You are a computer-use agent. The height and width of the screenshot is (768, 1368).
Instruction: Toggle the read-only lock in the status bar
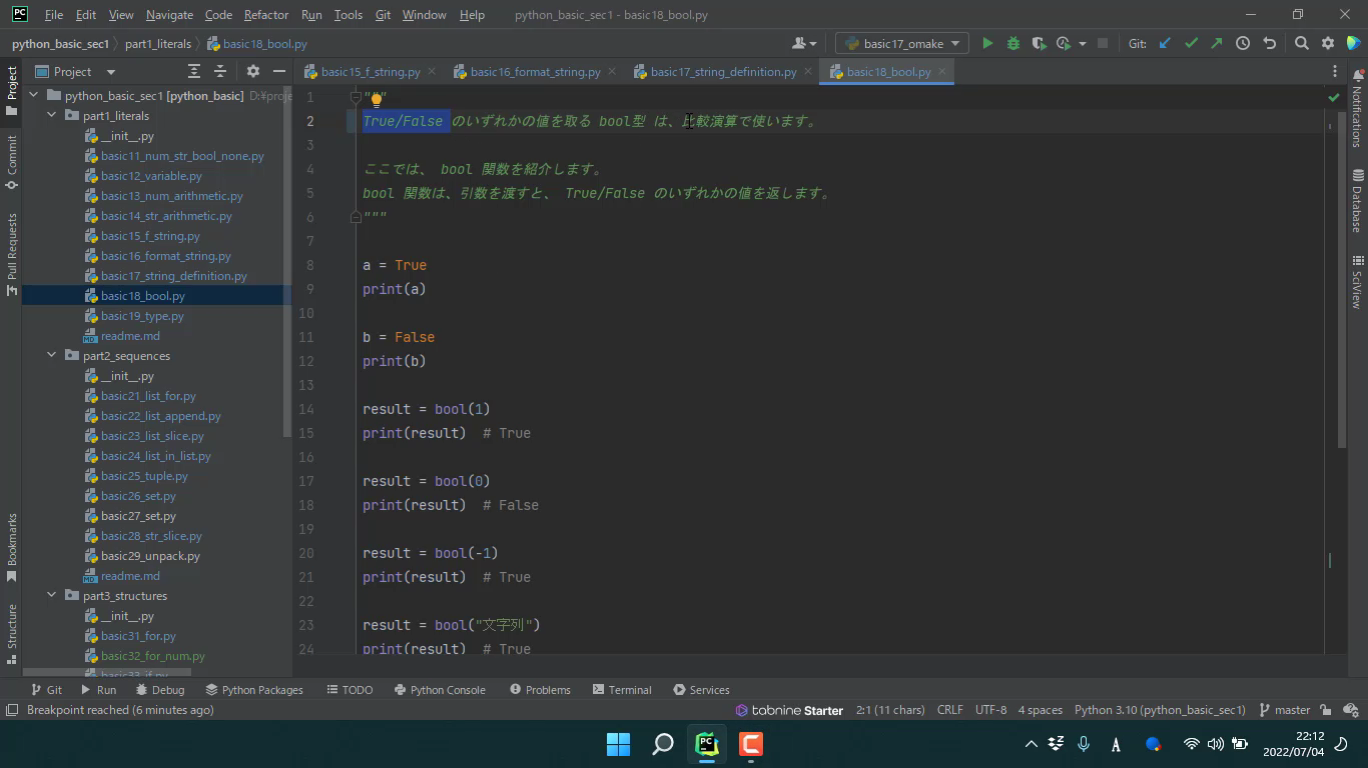pos(1326,710)
